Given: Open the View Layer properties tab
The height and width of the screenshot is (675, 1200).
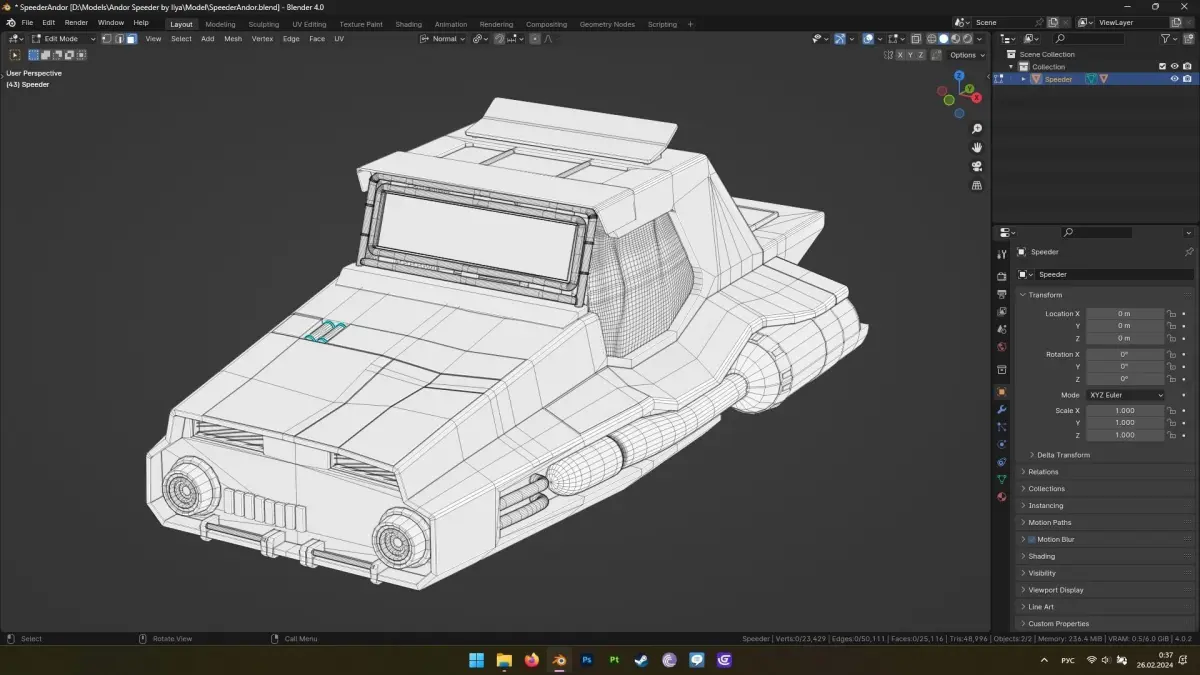Looking at the screenshot, I should [1001, 311].
